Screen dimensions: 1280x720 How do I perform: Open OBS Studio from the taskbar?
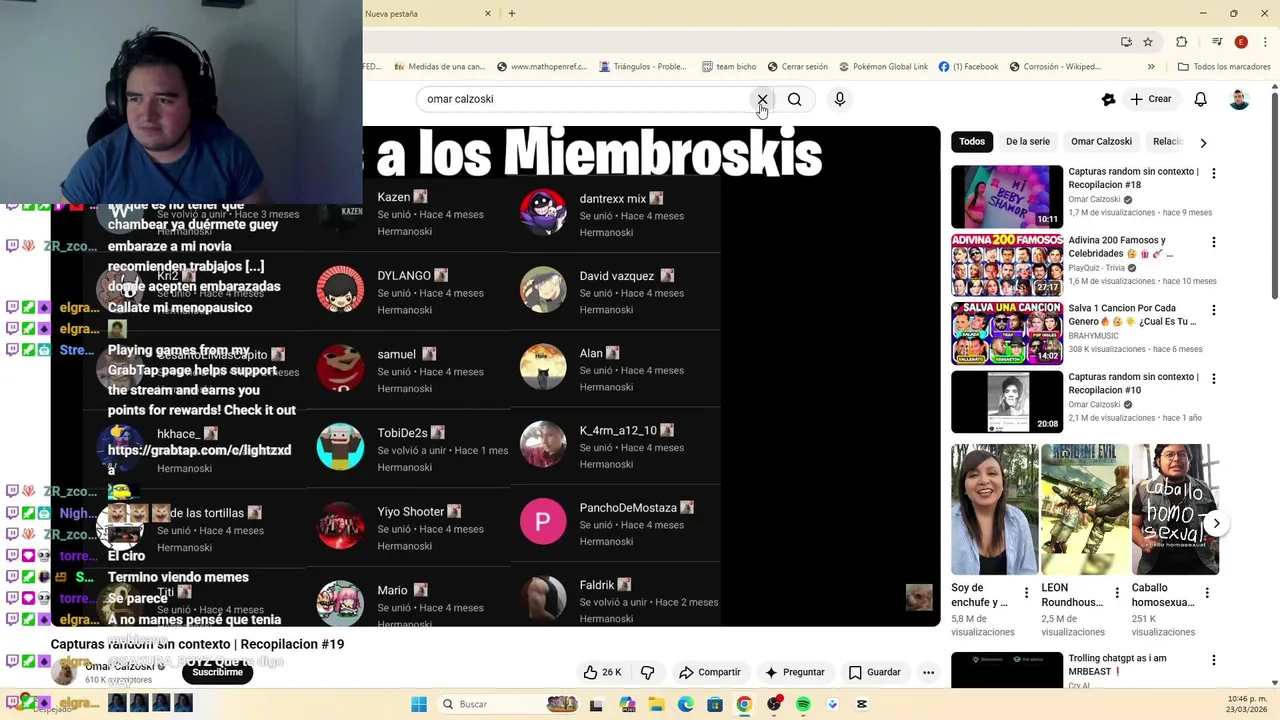click(x=774, y=704)
